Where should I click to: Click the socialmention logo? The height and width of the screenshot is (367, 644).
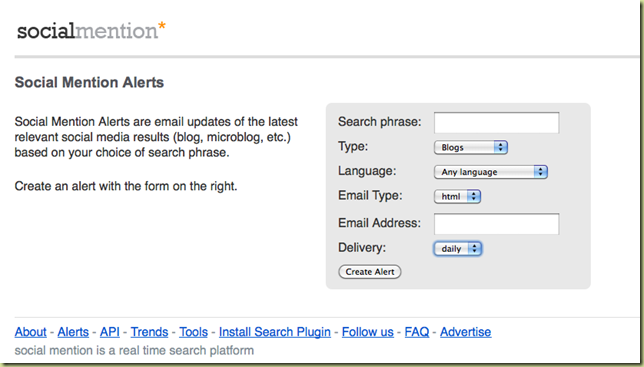(x=91, y=30)
